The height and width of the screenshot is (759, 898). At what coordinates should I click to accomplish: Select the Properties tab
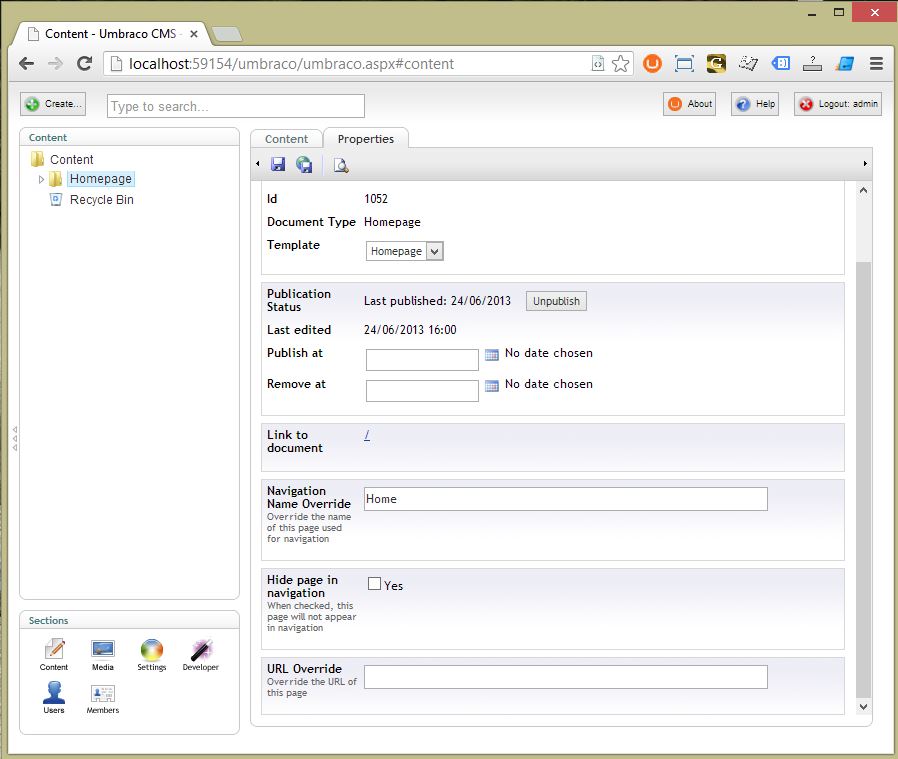(366, 139)
